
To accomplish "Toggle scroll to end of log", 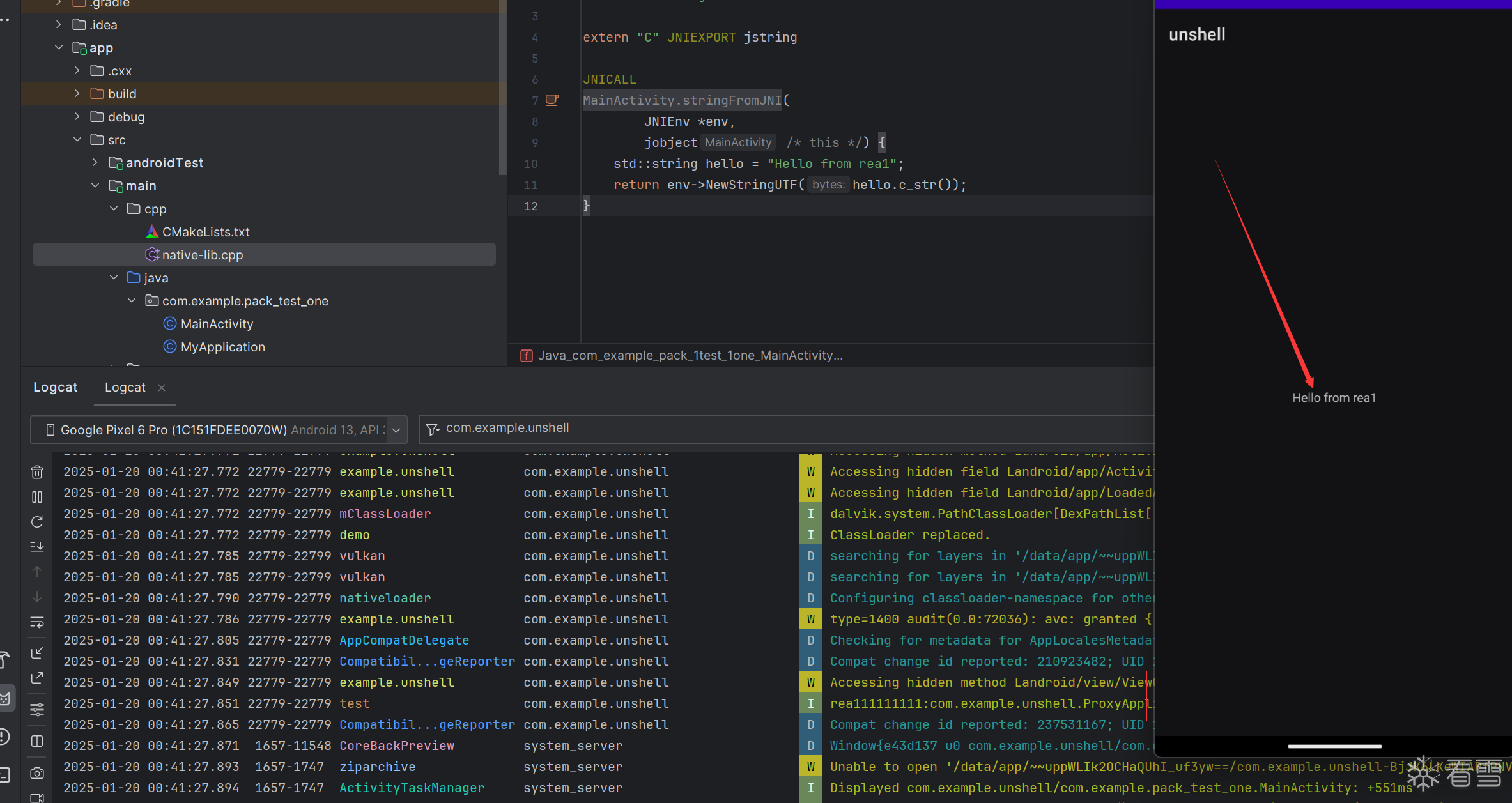I will (x=37, y=547).
